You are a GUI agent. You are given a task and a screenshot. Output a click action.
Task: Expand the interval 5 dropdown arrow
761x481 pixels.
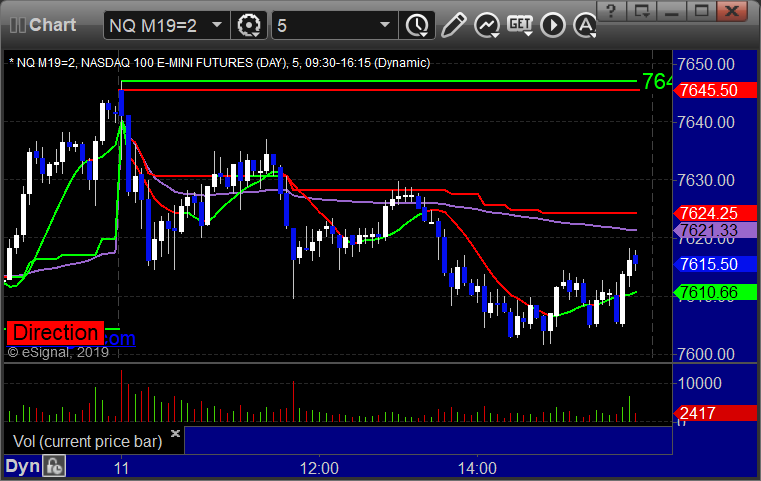point(385,25)
